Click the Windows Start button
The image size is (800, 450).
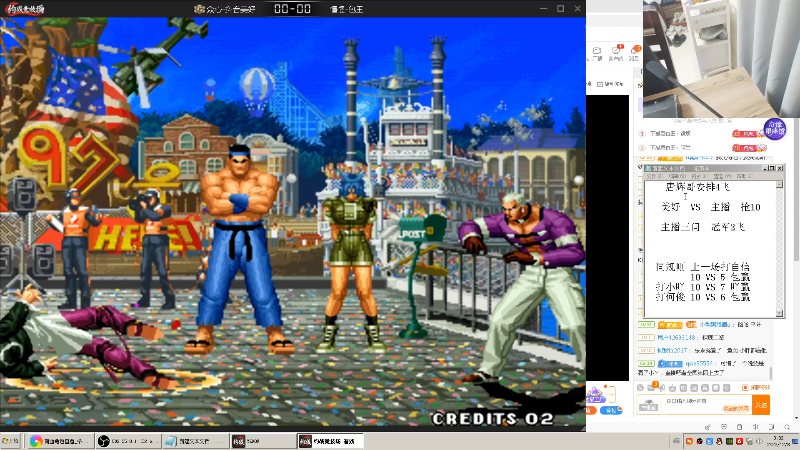point(11,441)
